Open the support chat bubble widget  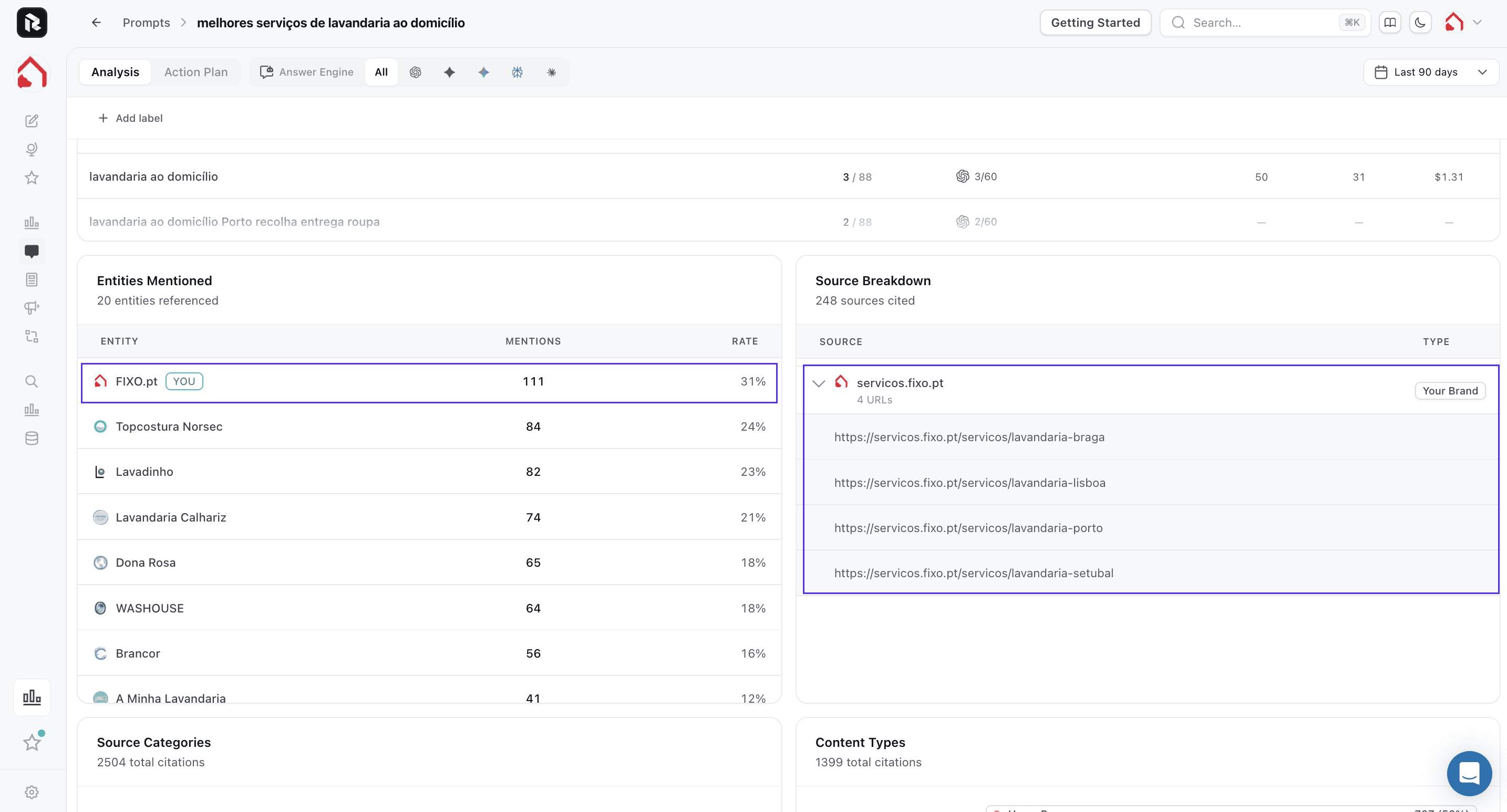[1469, 774]
